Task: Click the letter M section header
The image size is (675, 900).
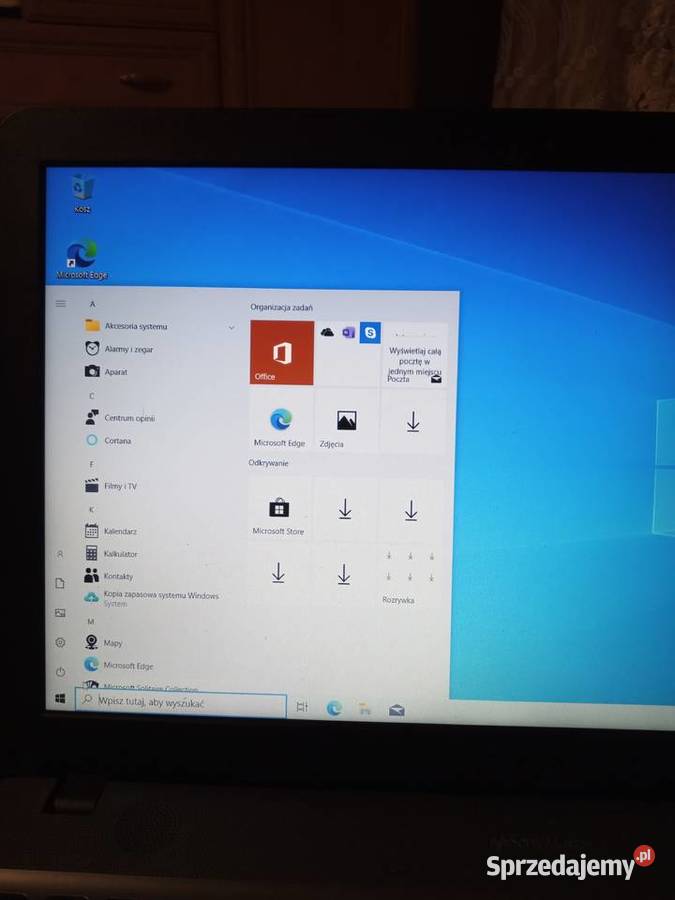Action: 91,622
